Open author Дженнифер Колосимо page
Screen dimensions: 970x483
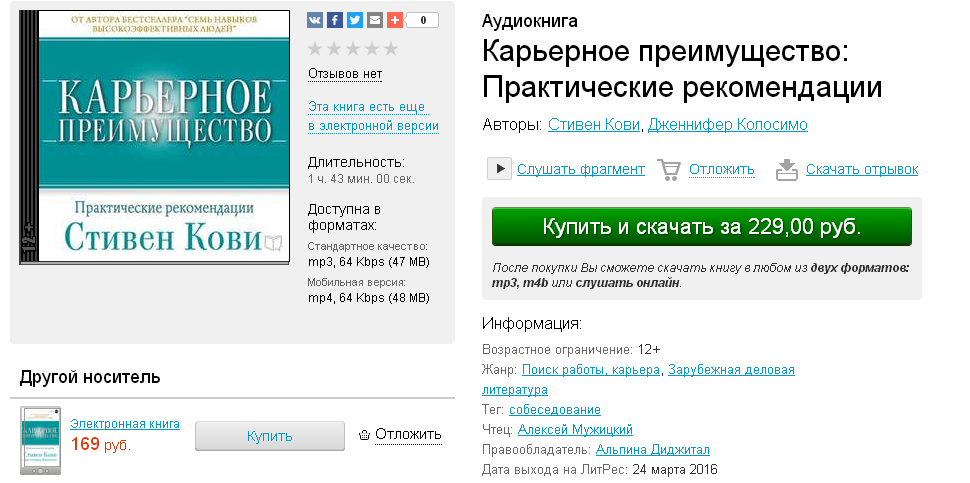coord(728,125)
